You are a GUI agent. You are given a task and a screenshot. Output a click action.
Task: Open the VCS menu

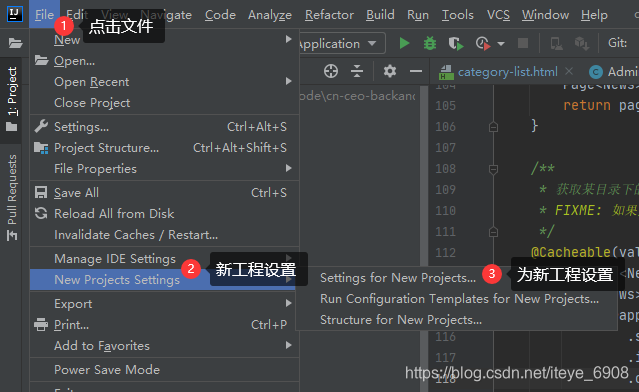(498, 15)
